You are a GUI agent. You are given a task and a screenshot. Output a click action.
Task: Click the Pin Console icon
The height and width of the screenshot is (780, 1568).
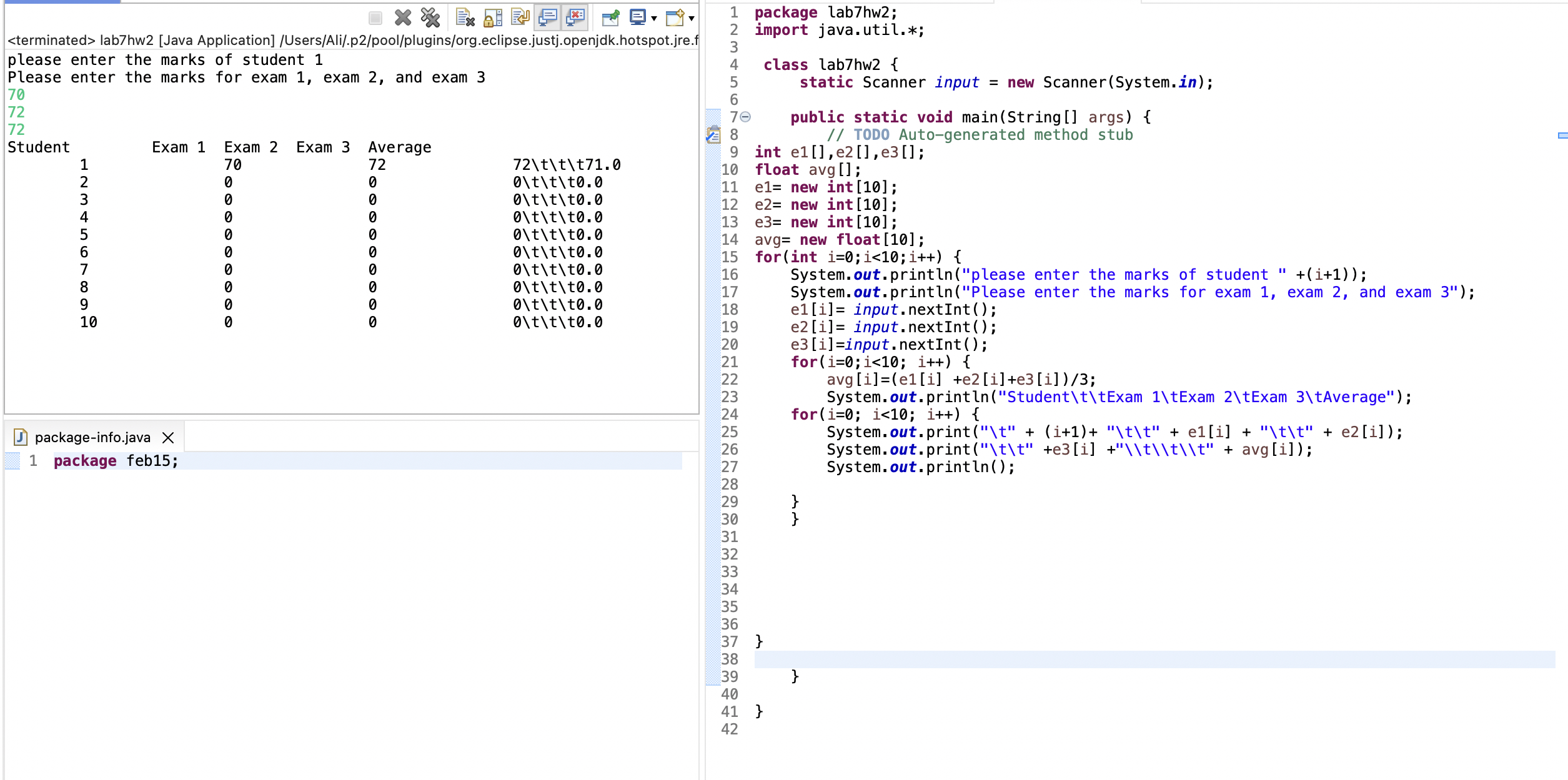610,18
